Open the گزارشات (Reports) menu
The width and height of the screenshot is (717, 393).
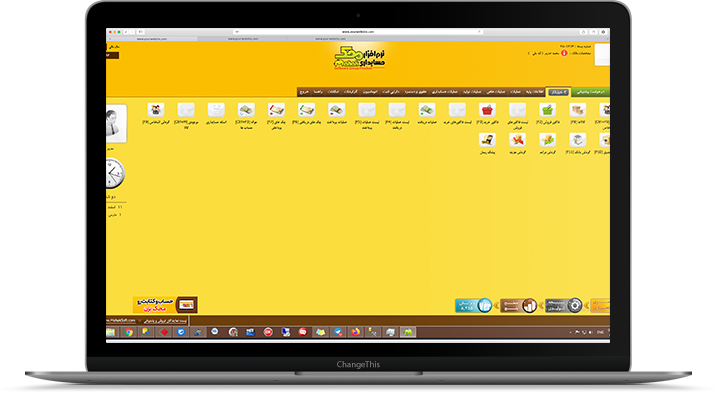(x=351, y=92)
